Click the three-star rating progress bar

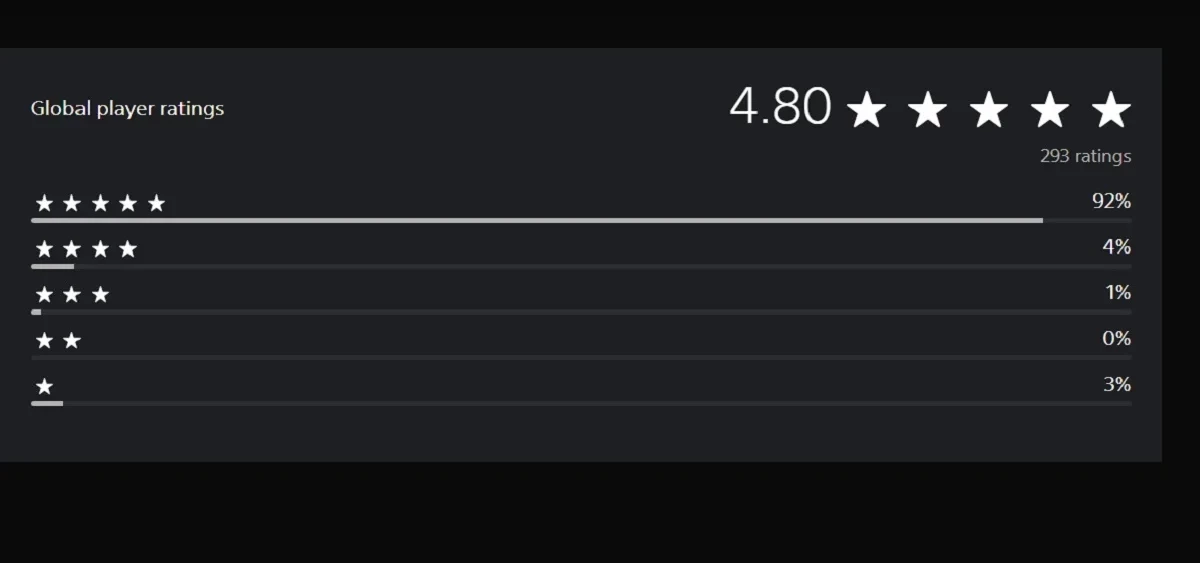click(580, 312)
